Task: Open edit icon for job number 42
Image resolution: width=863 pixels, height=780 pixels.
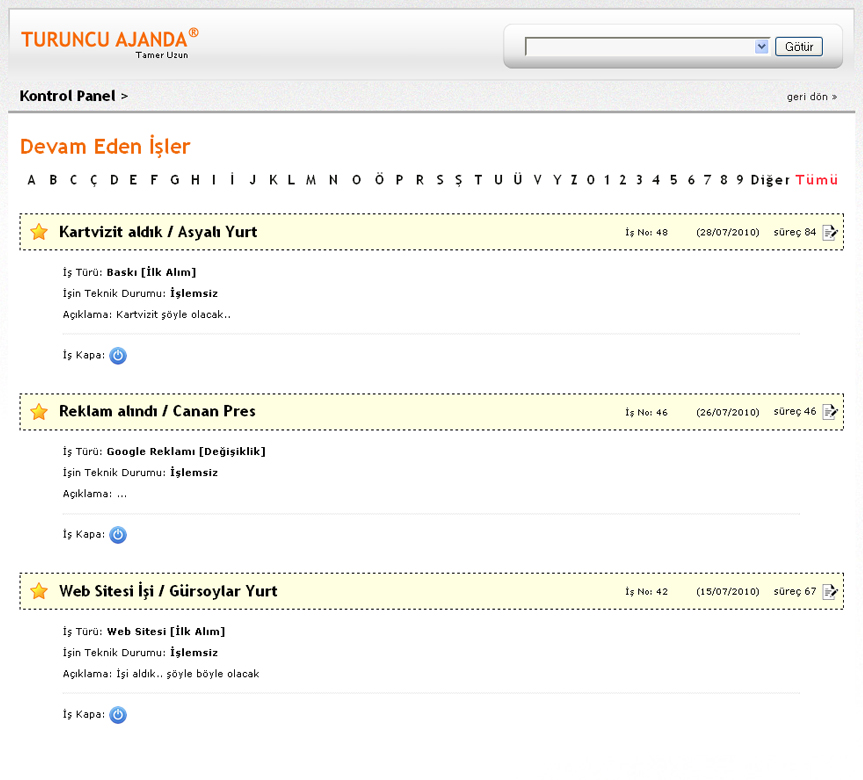Action: pyautogui.click(x=830, y=592)
